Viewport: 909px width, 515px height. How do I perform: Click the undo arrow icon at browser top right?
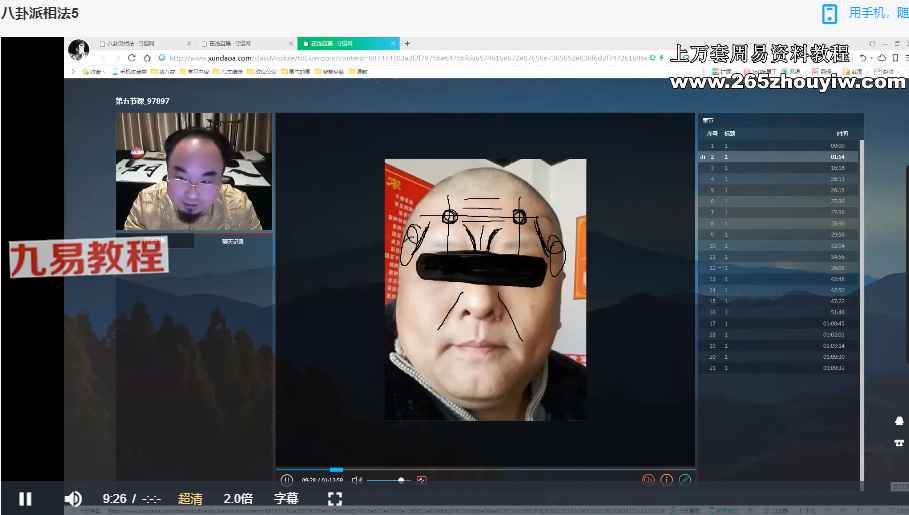(x=863, y=58)
